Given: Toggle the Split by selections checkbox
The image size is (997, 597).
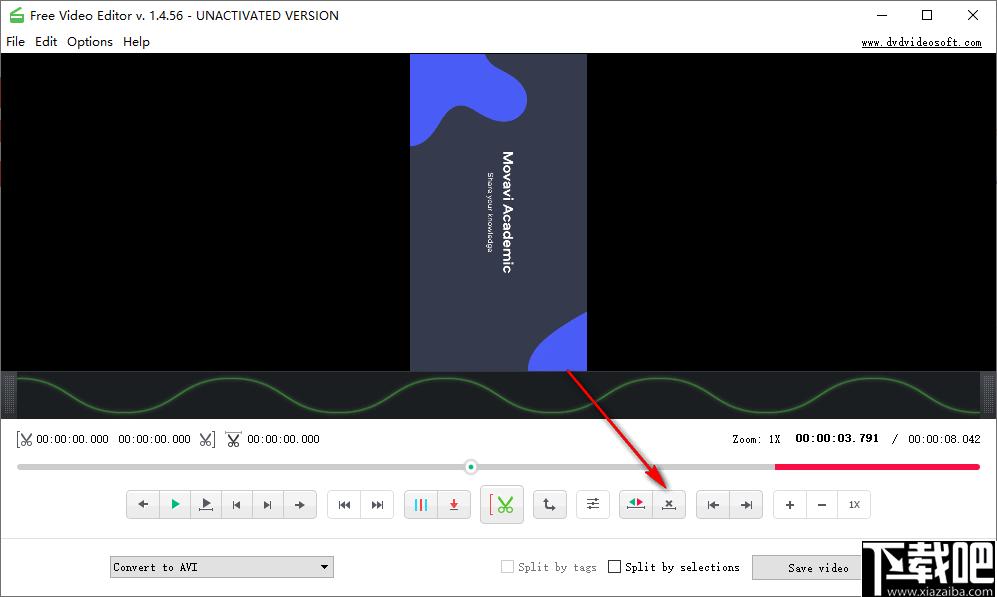Looking at the screenshot, I should pyautogui.click(x=614, y=566).
